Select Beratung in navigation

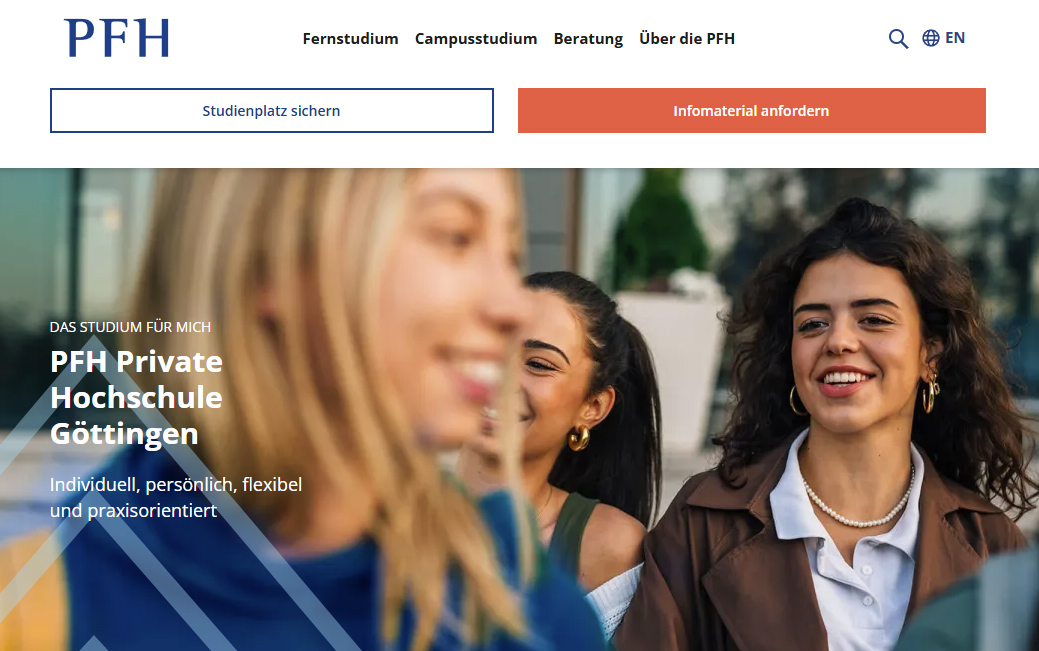pos(588,38)
